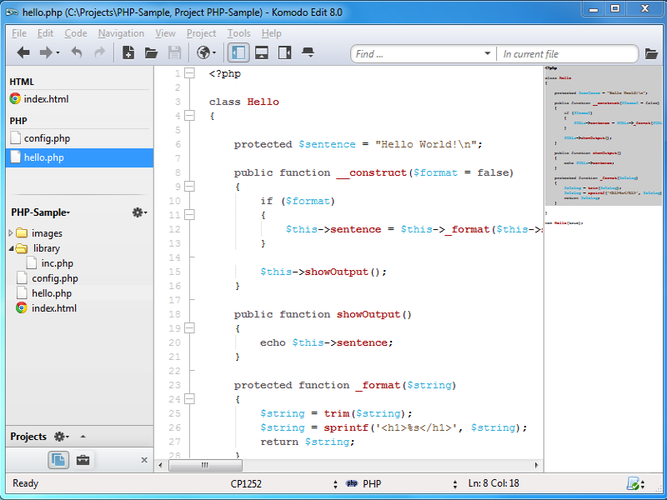Click the redo icon
667x500 pixels.
click(100, 53)
